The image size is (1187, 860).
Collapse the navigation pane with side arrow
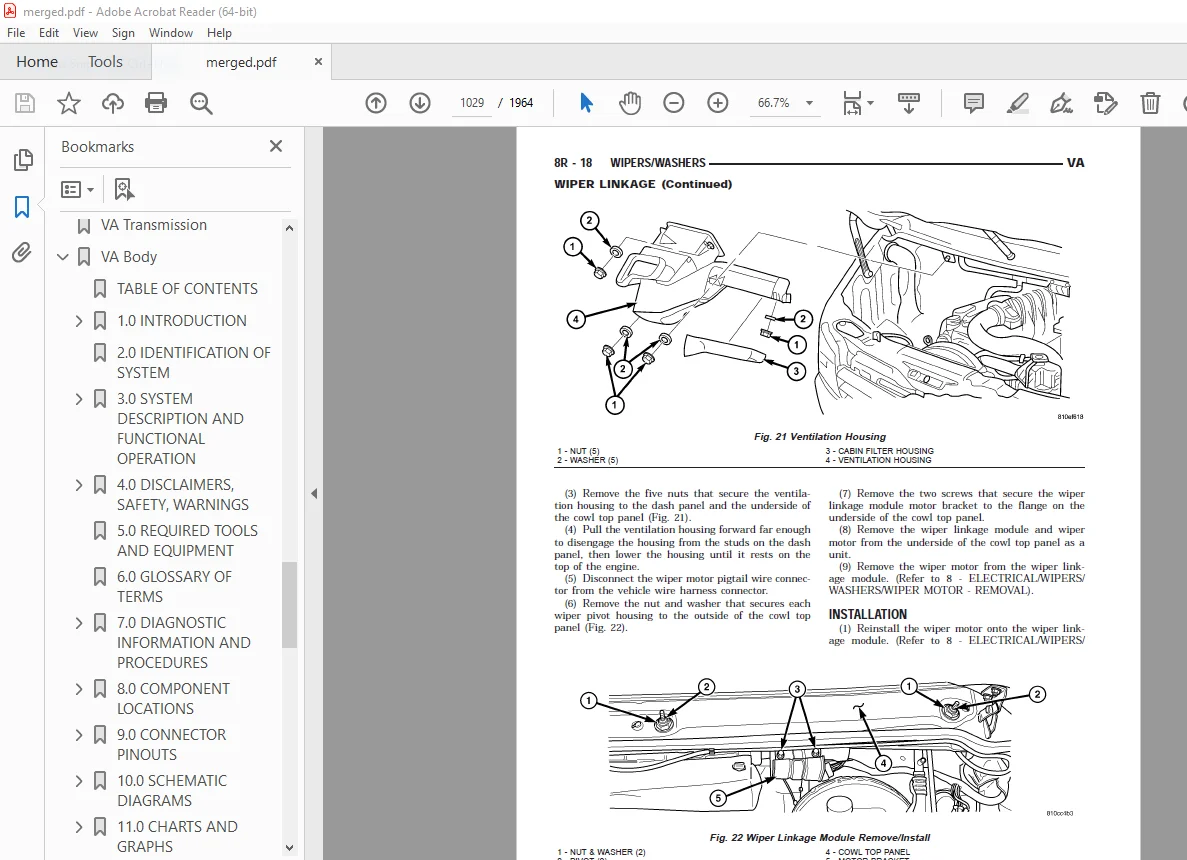pyautogui.click(x=313, y=494)
